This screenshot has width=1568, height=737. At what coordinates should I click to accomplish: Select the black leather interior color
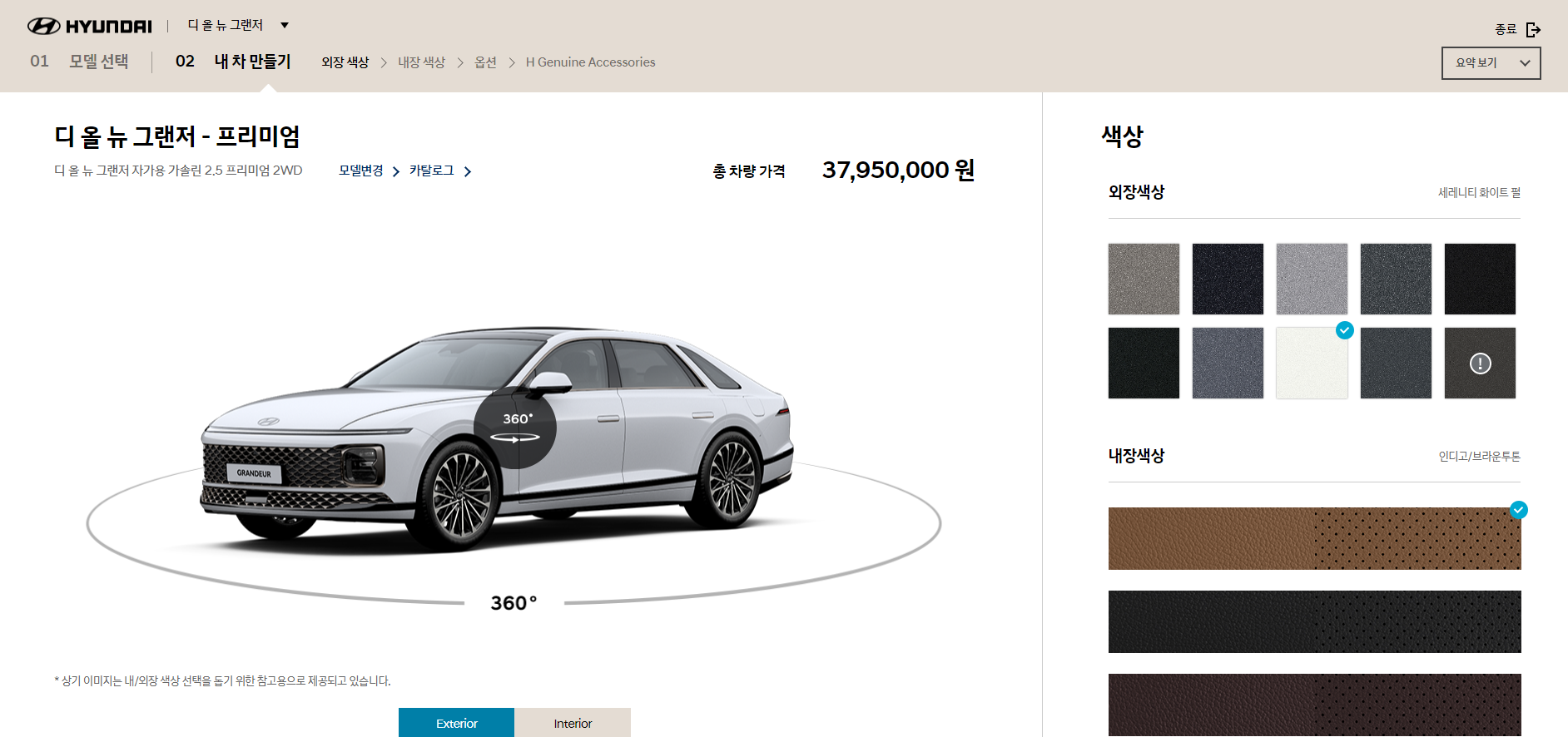(x=1314, y=621)
